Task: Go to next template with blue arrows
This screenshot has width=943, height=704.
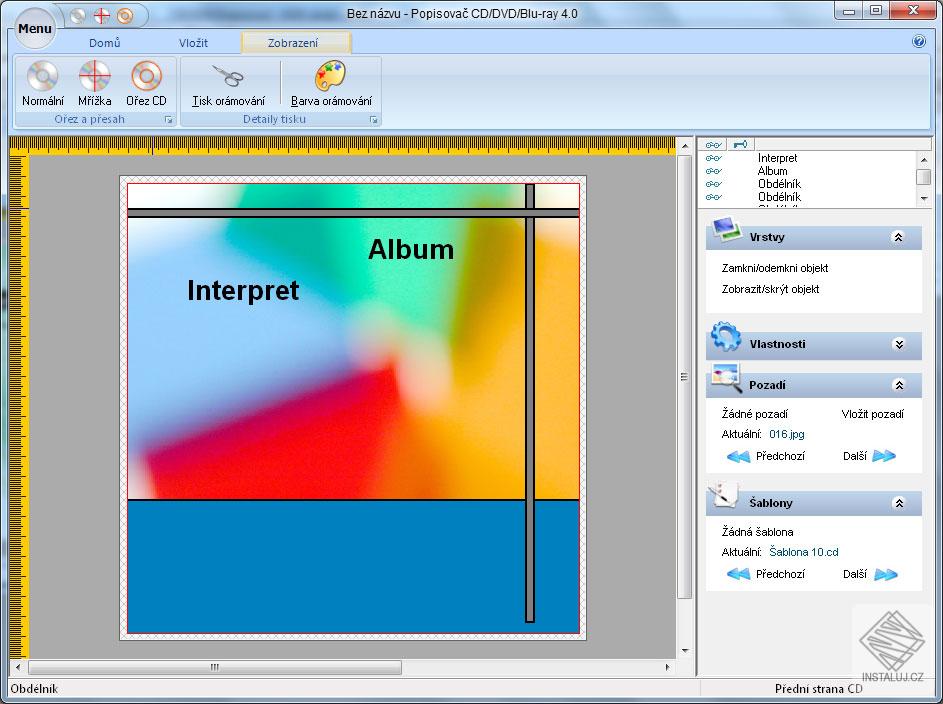Action: point(884,575)
